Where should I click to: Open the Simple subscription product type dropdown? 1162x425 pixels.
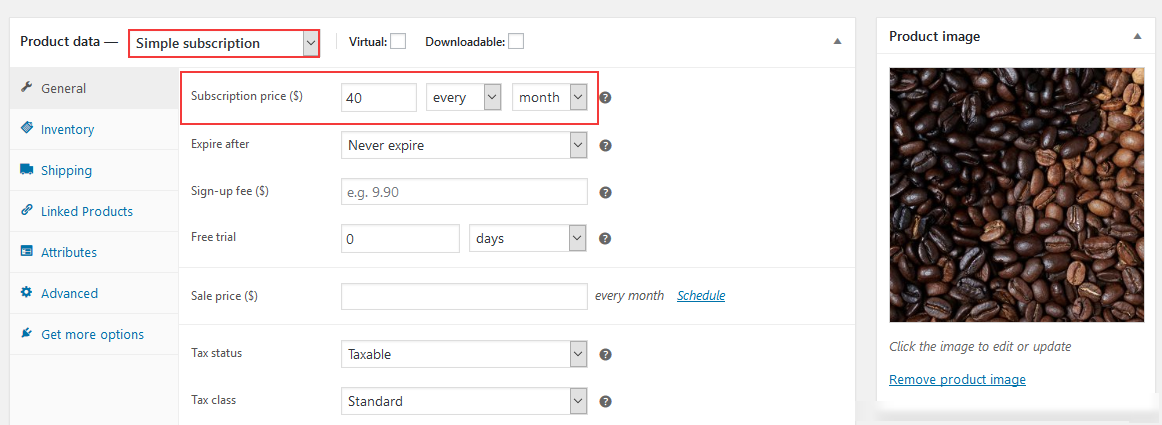coord(224,43)
